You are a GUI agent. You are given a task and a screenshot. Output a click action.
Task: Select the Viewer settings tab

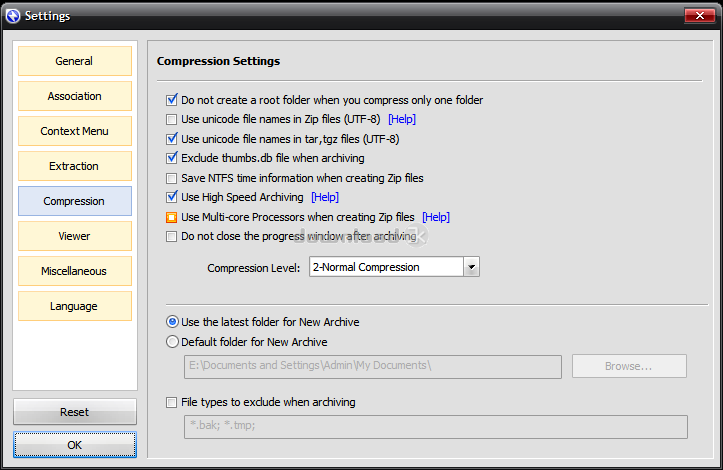click(75, 236)
